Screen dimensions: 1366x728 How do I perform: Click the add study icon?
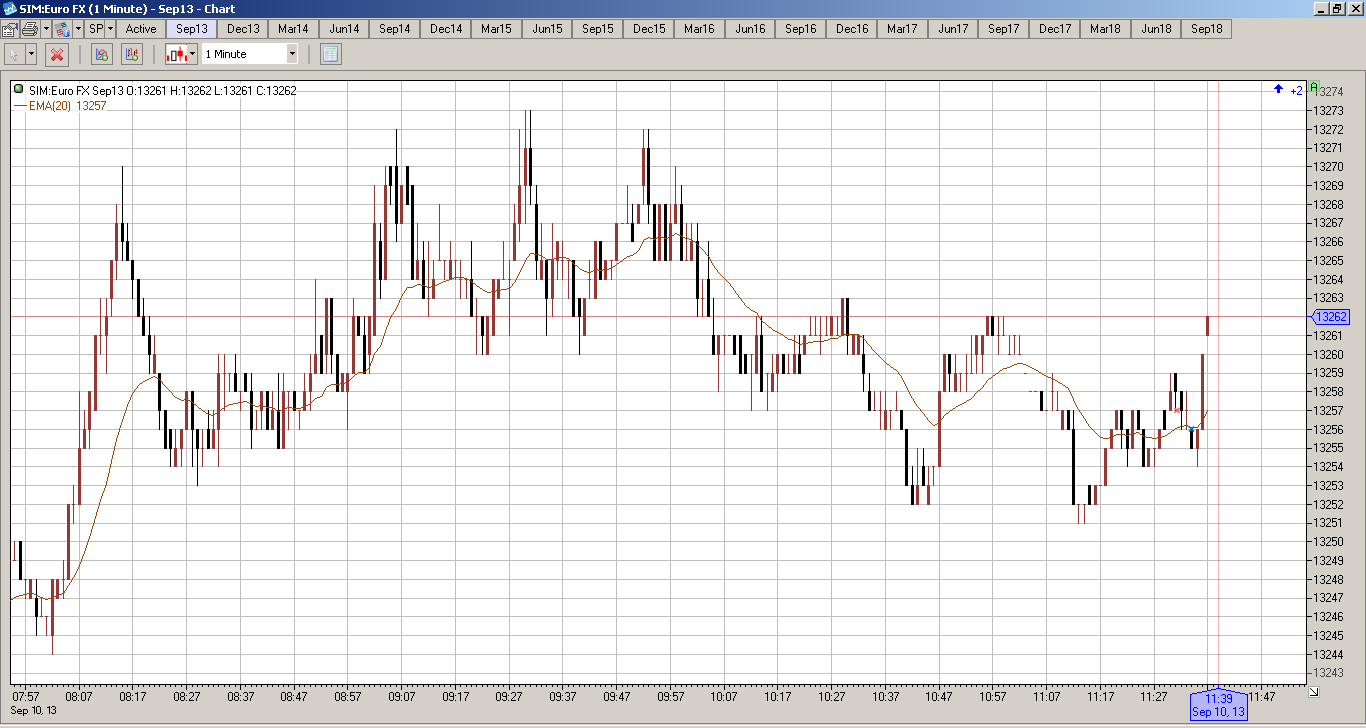[101, 54]
